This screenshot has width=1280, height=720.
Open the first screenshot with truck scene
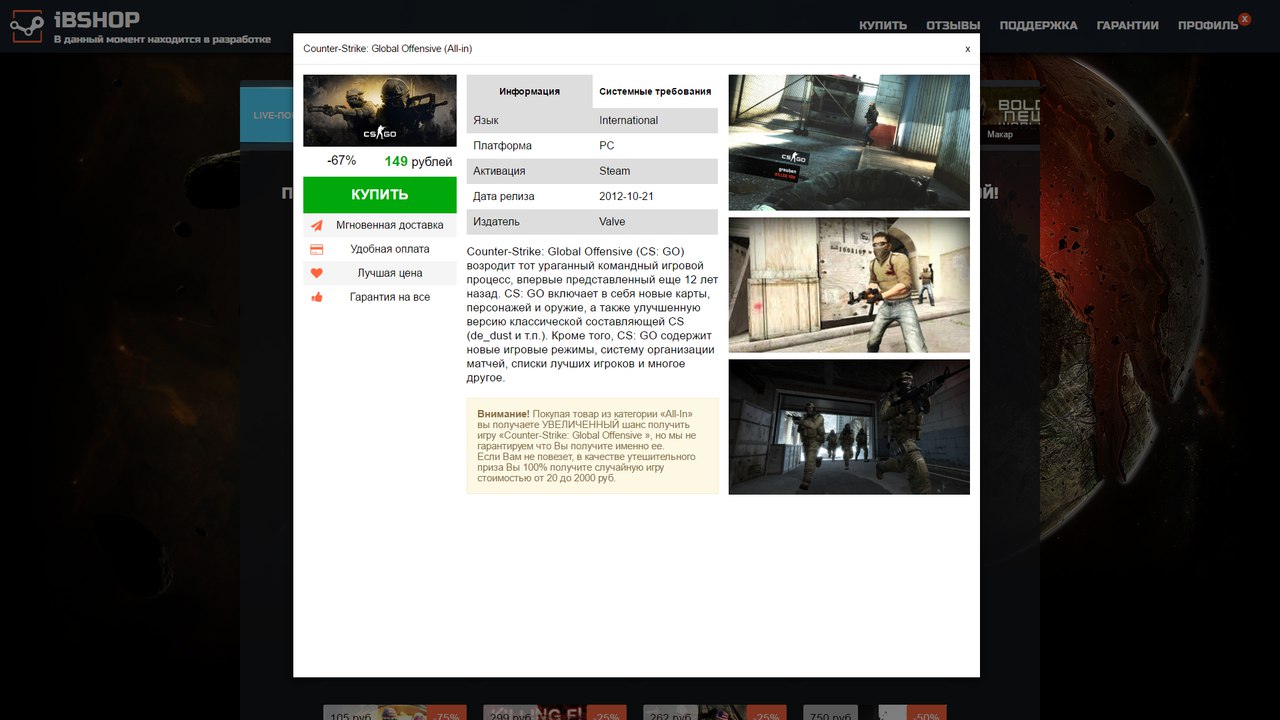[849, 142]
